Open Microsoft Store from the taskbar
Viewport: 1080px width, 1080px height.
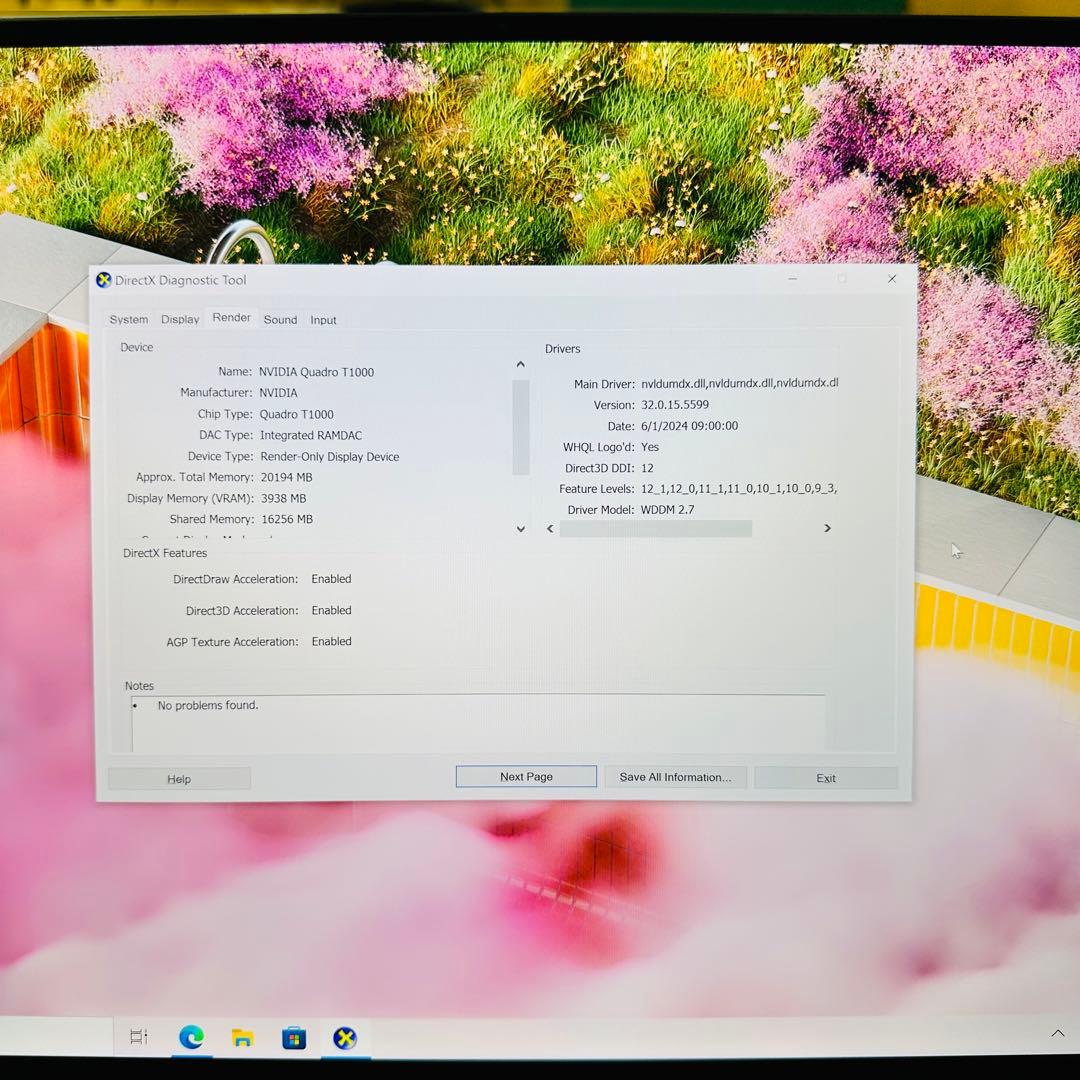(293, 1037)
